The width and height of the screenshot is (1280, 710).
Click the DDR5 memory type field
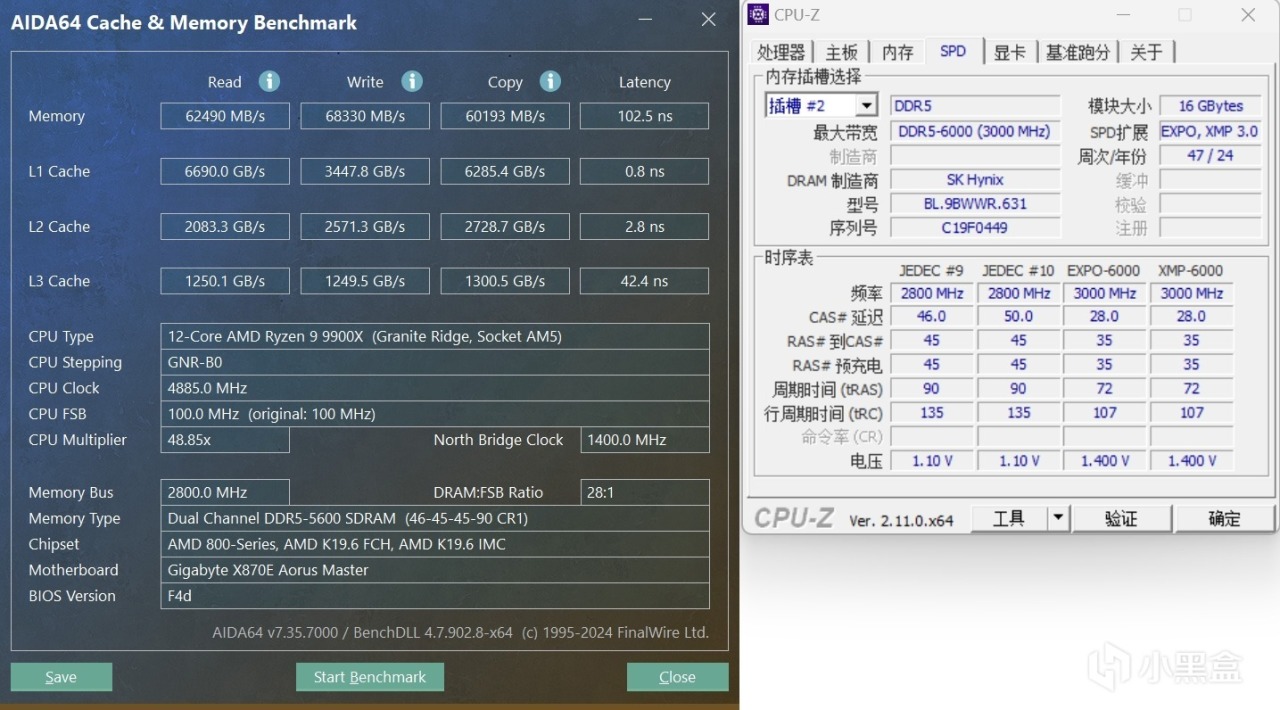click(x=975, y=105)
